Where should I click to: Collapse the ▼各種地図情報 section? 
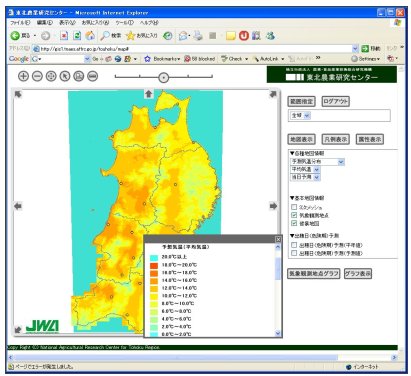[x=307, y=153]
